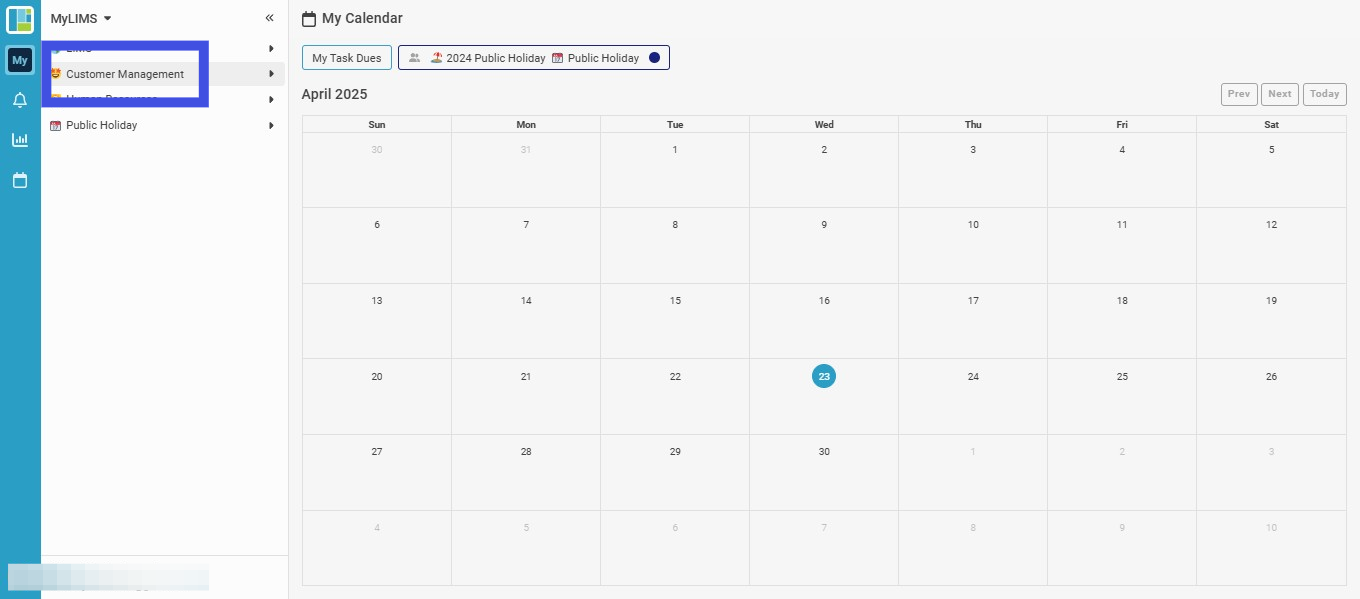Select the highlighted date 23
The height and width of the screenshot is (599, 1360).
pos(824,376)
